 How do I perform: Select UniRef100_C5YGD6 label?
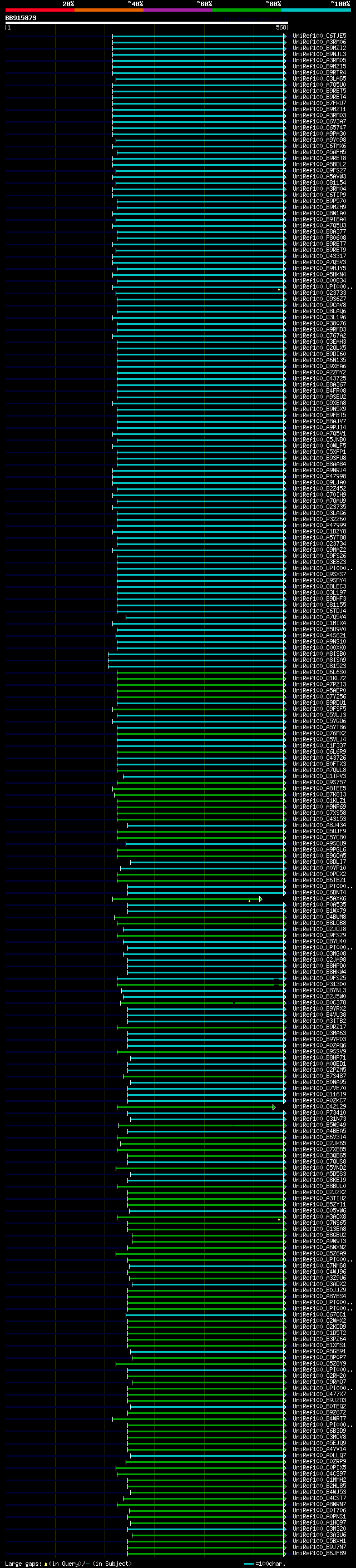coord(319,721)
